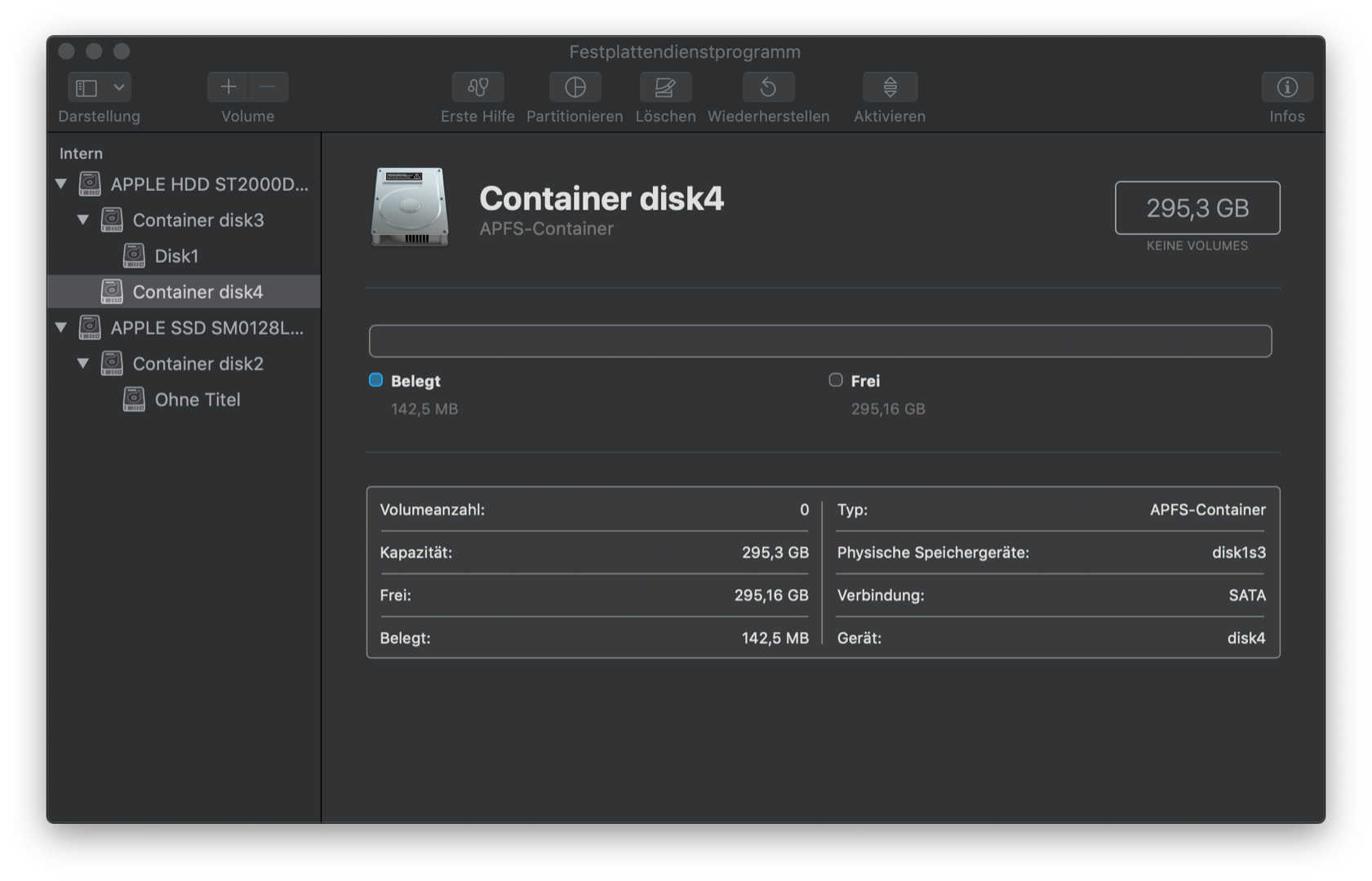Select Container disk4 in sidebar
The image size is (1372, 881).
pos(198,292)
